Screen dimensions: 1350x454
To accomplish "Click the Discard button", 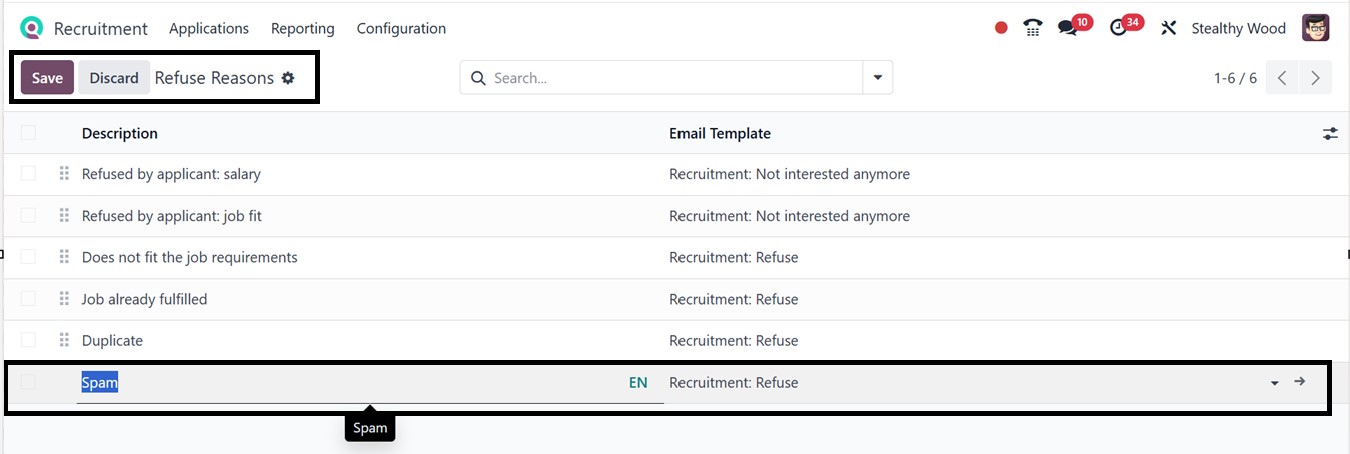I will (114, 78).
